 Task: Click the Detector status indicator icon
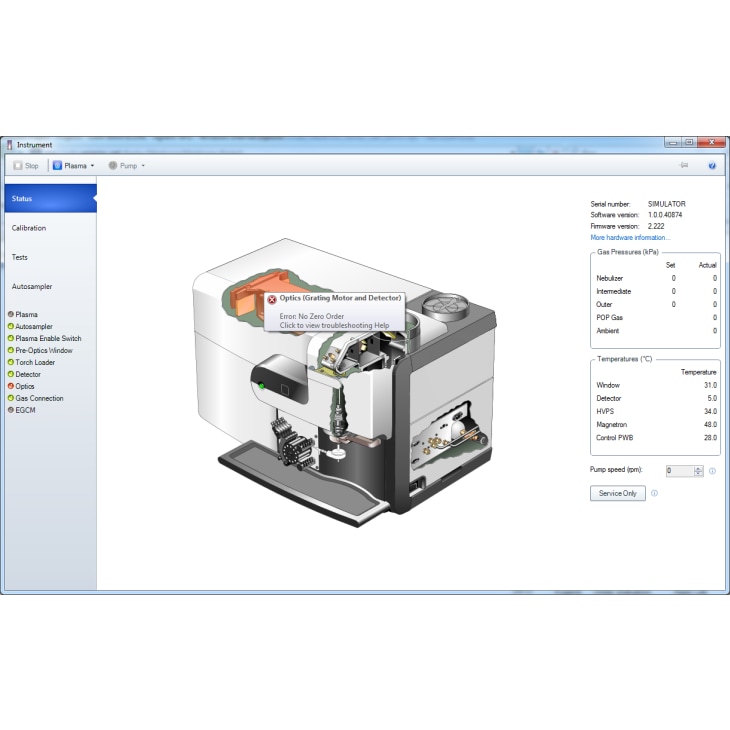click(11, 374)
